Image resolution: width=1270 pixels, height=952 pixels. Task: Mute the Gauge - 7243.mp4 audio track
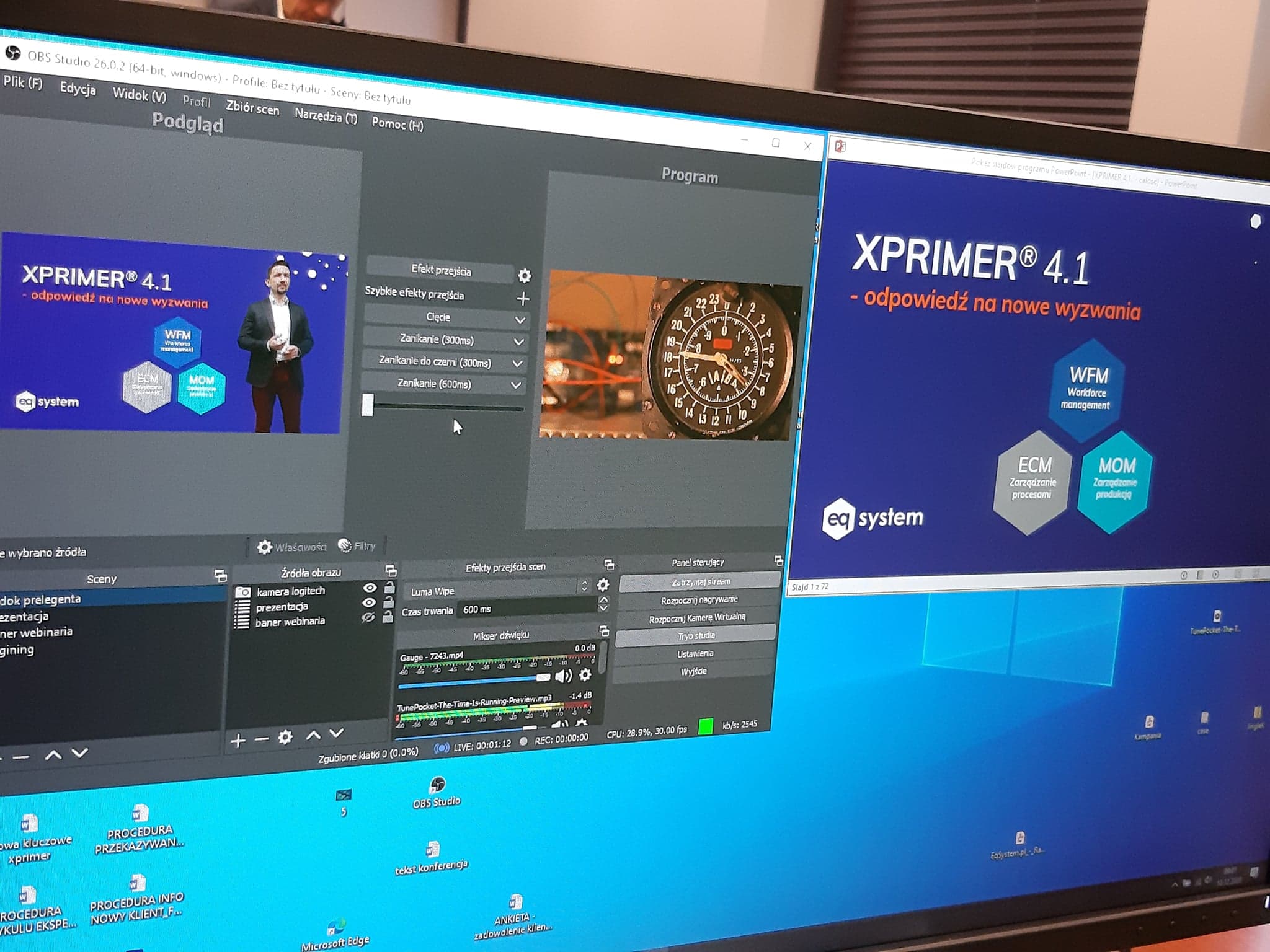coord(563,676)
